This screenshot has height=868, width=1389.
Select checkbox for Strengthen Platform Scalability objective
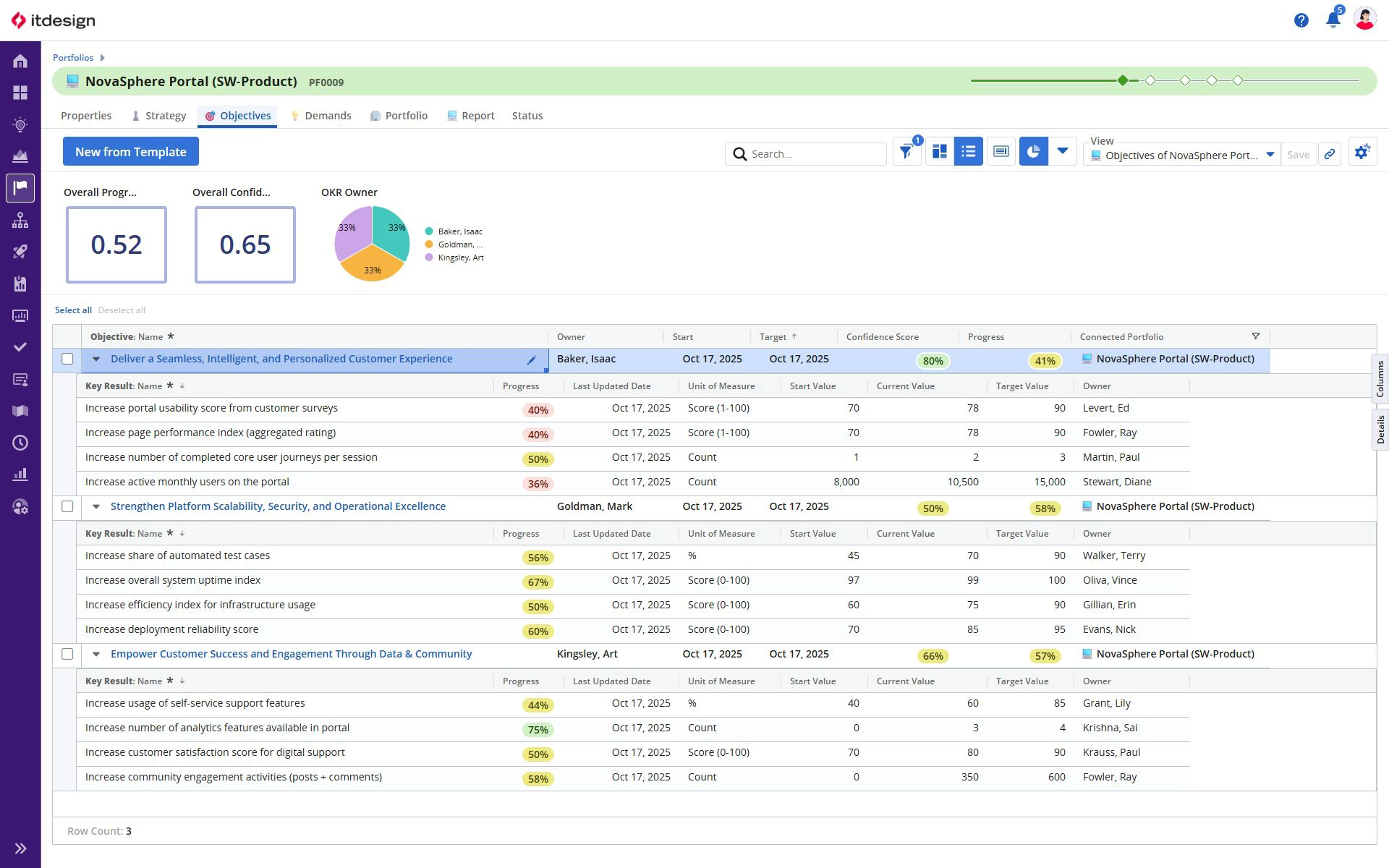click(67, 506)
